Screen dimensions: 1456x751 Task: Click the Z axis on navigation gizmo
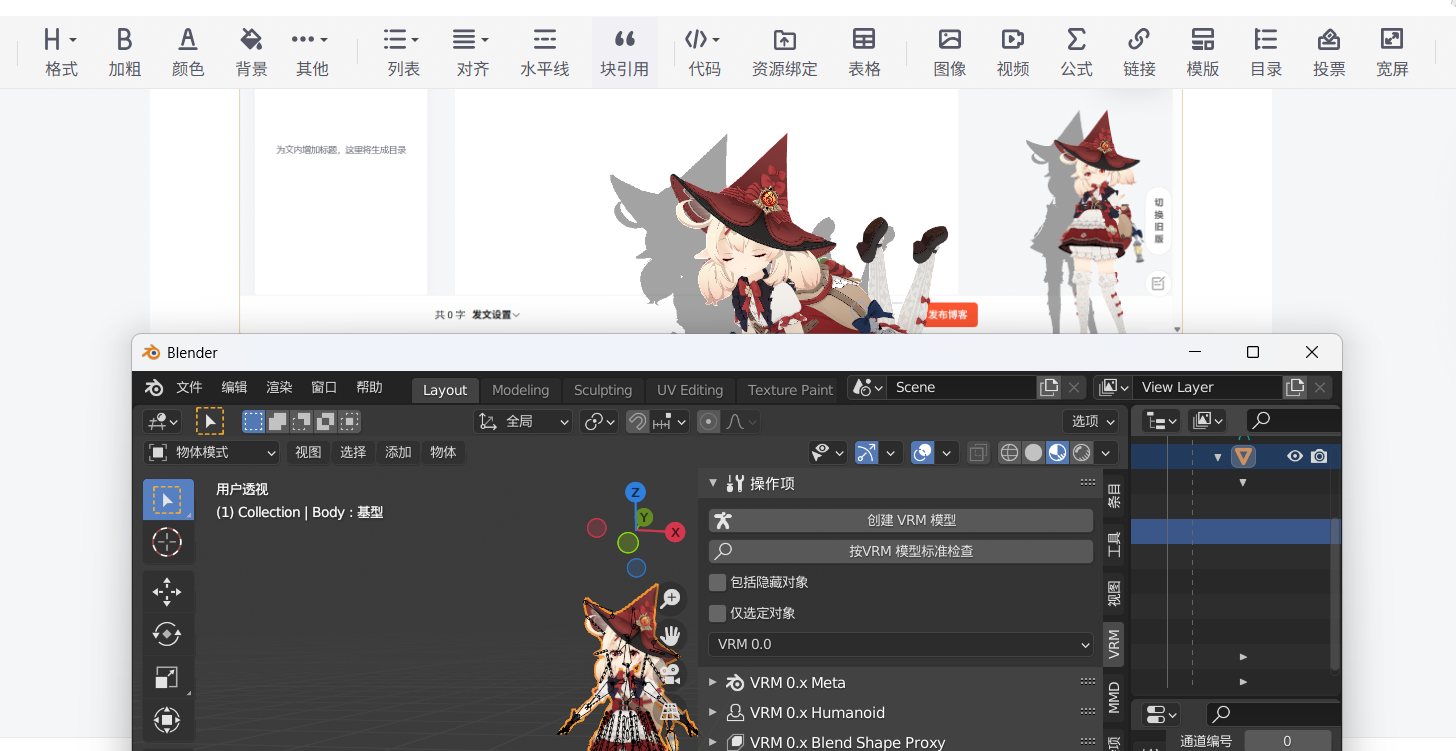click(635, 492)
